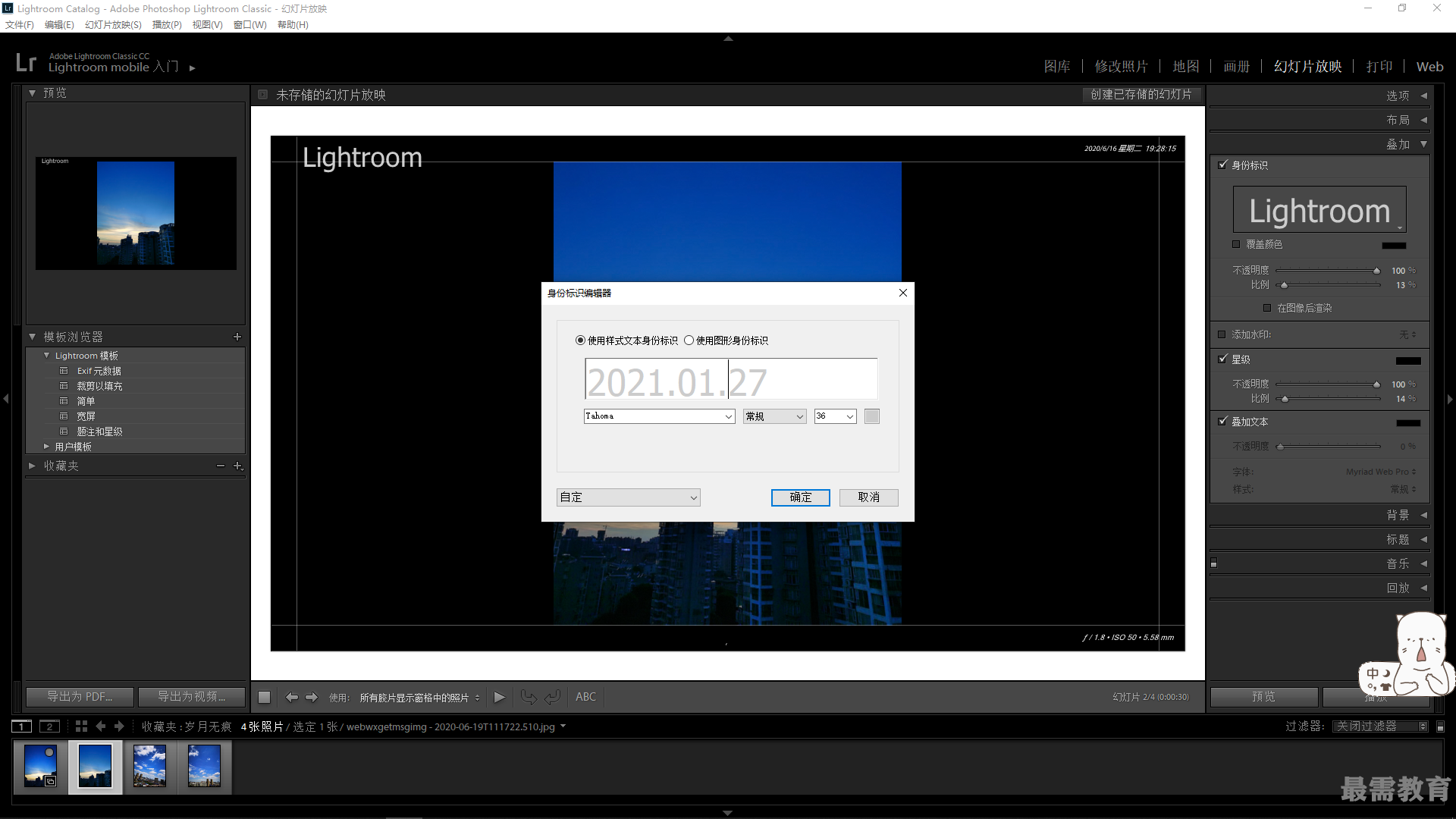Open the File menu
Screen dimensions: 1456x819
click(x=20, y=25)
